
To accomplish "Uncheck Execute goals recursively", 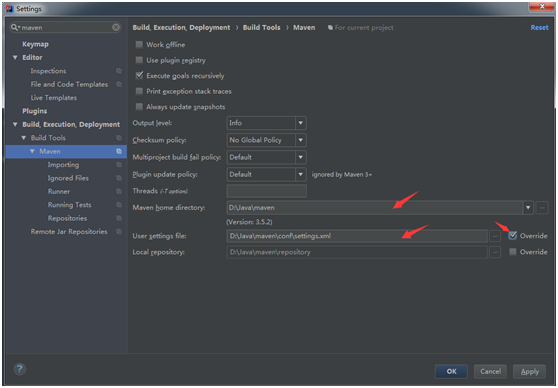I will [x=139, y=75].
